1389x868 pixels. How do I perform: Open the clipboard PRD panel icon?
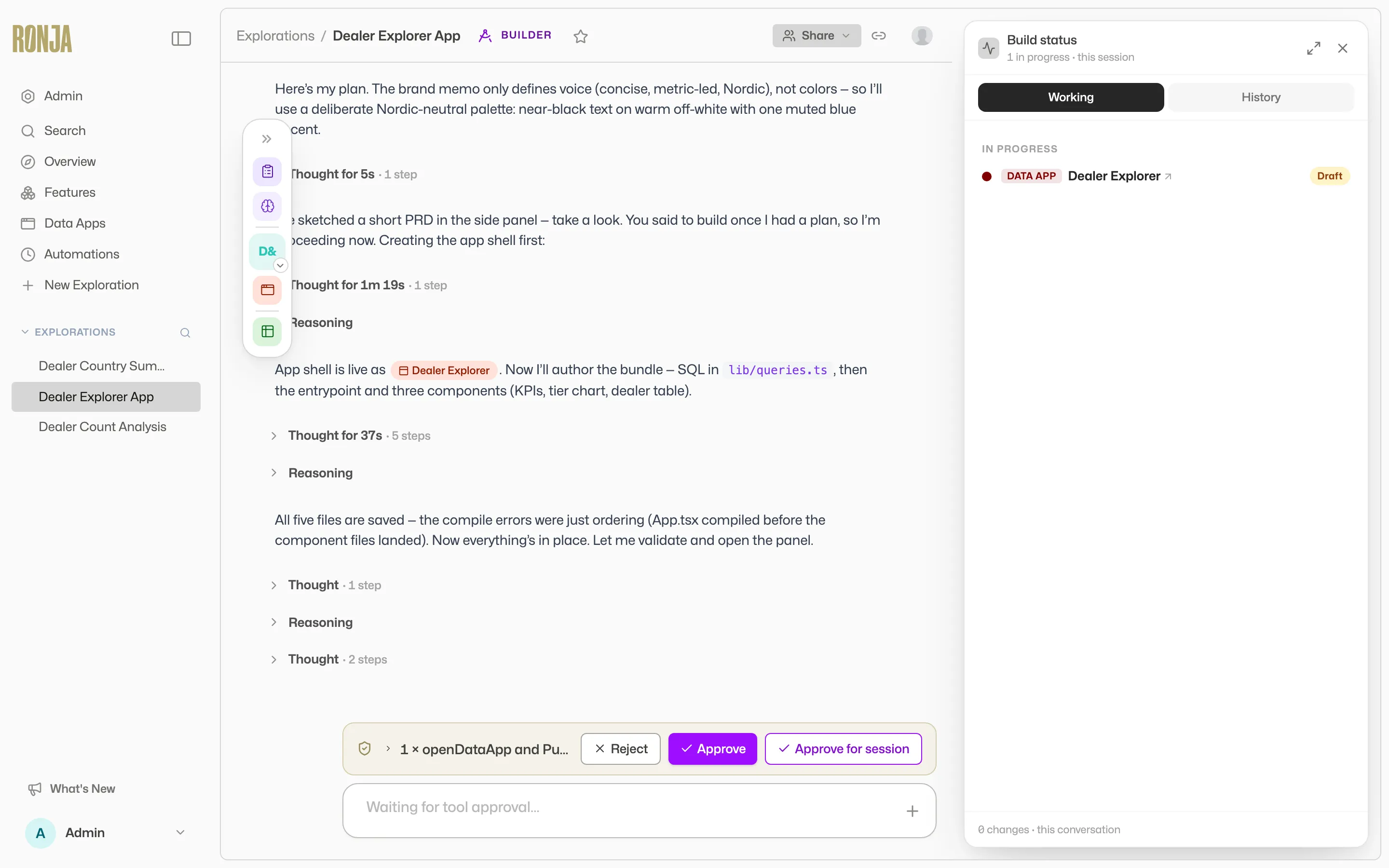click(268, 171)
